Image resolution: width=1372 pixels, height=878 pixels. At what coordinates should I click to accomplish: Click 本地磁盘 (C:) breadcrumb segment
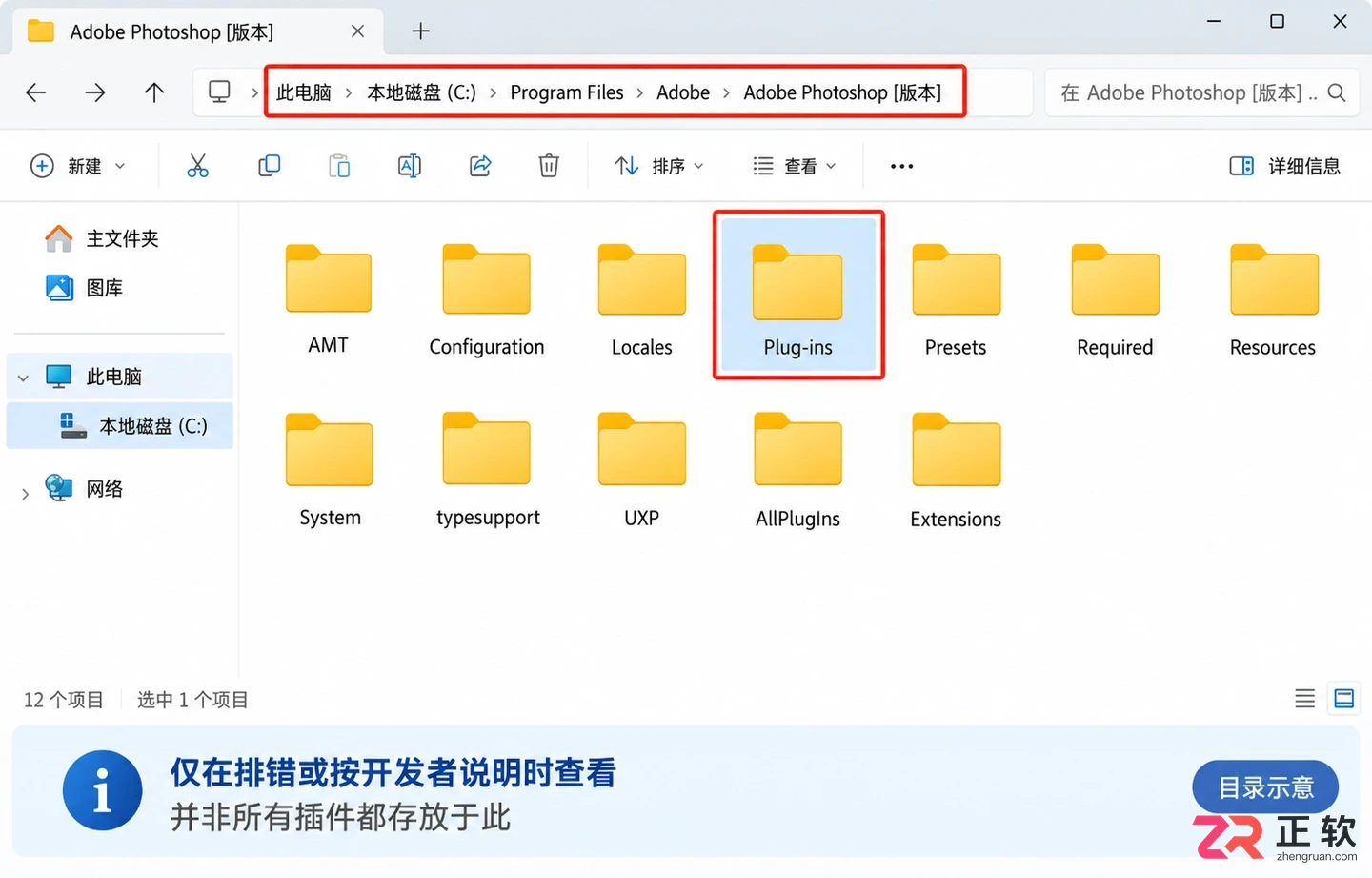click(x=422, y=92)
